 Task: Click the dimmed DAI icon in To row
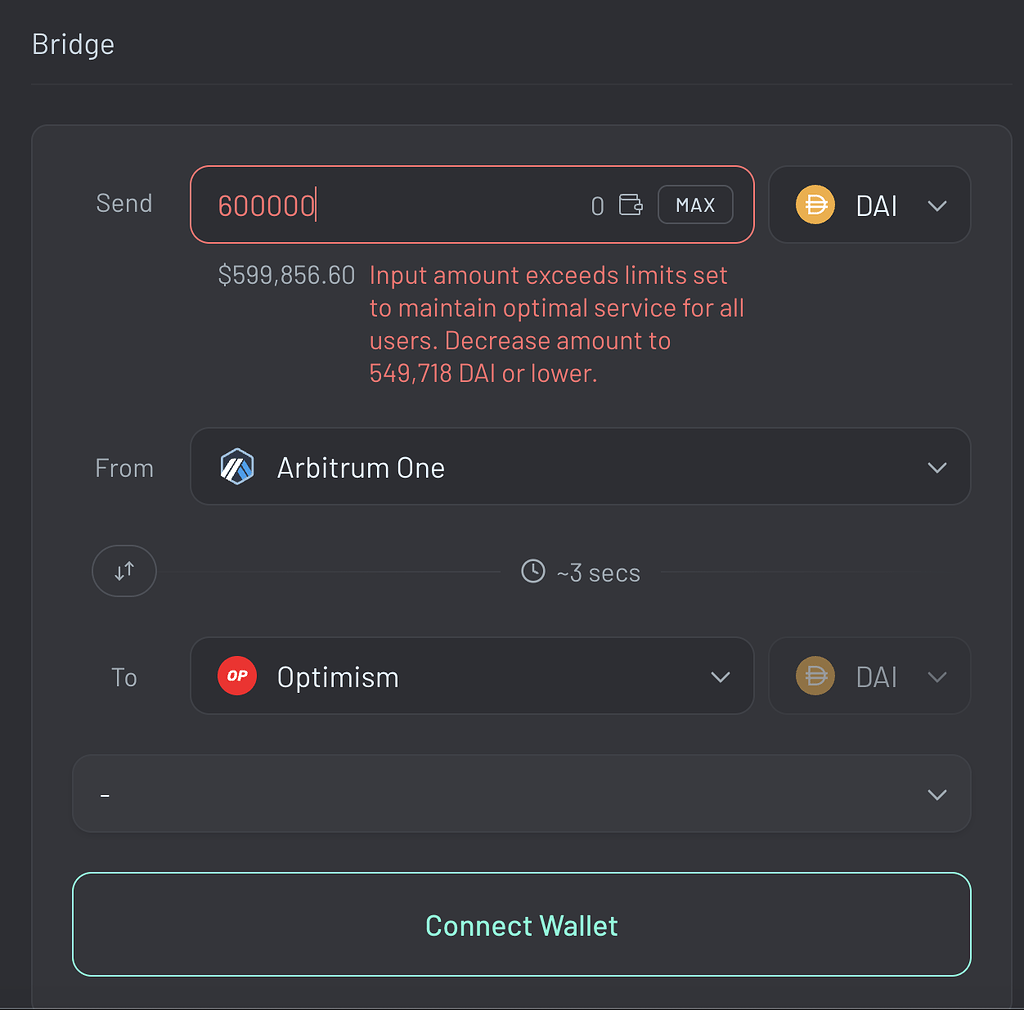[x=815, y=676]
